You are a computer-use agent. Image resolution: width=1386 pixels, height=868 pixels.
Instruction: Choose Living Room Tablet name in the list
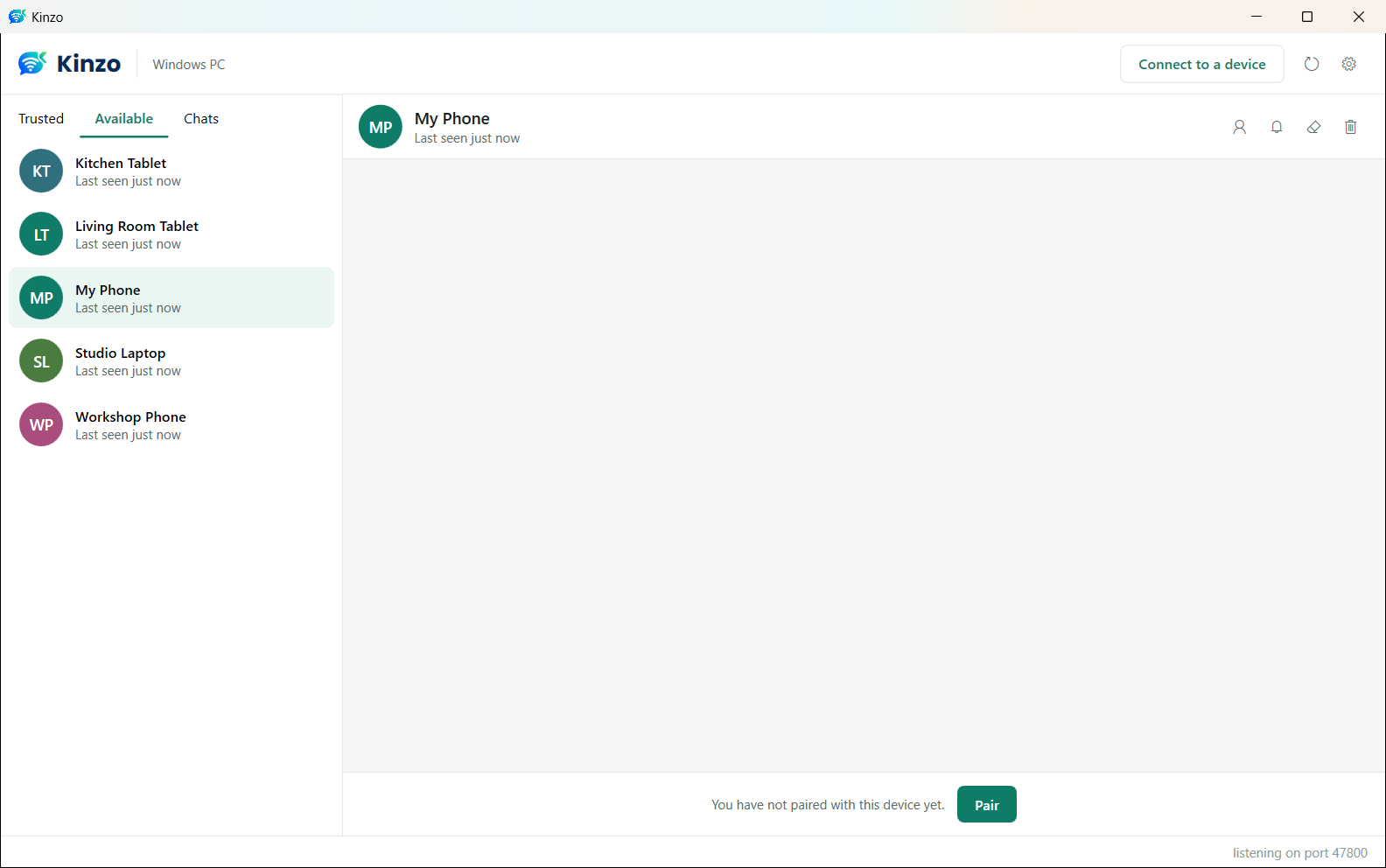pos(136,227)
